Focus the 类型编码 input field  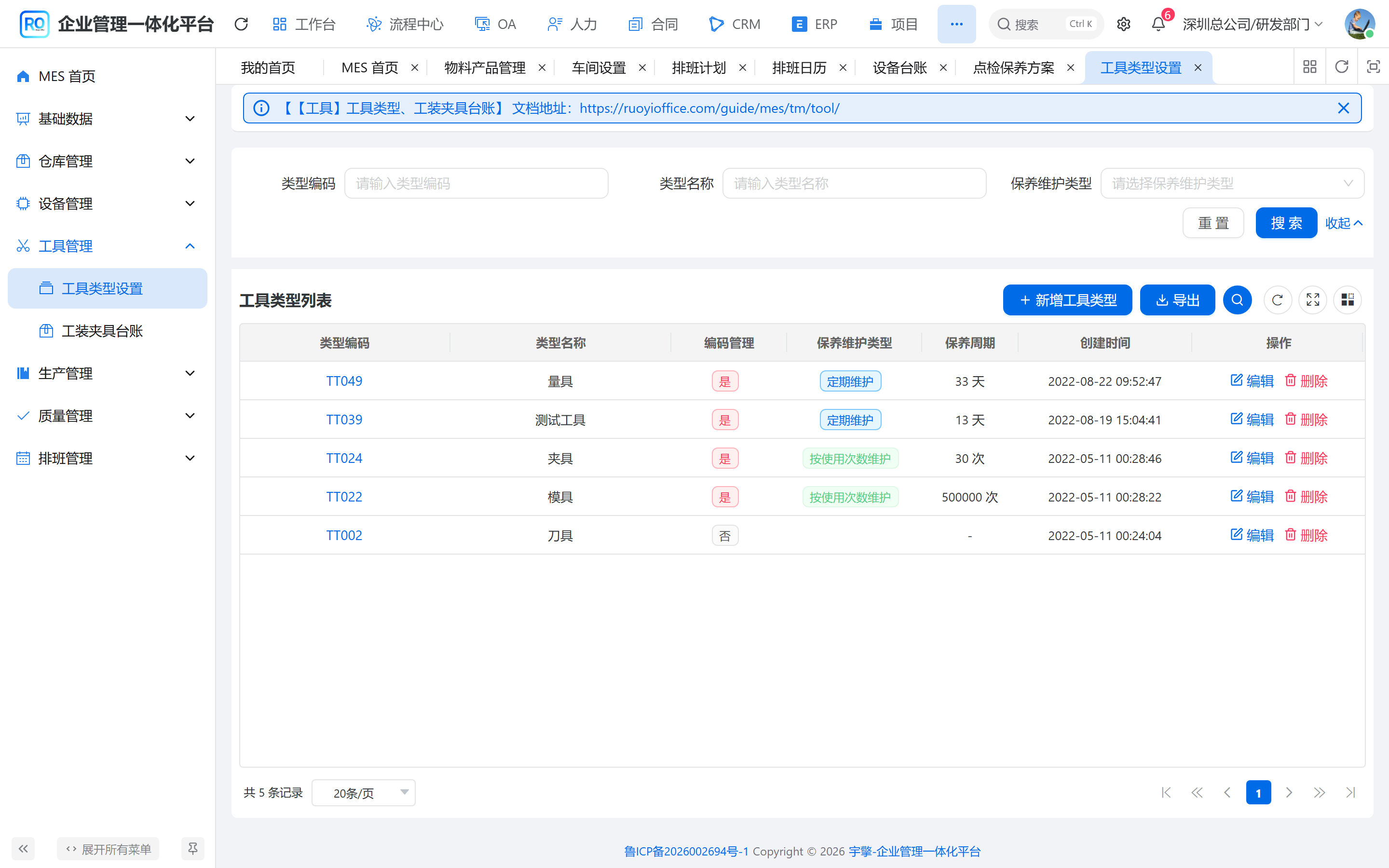tap(476, 183)
